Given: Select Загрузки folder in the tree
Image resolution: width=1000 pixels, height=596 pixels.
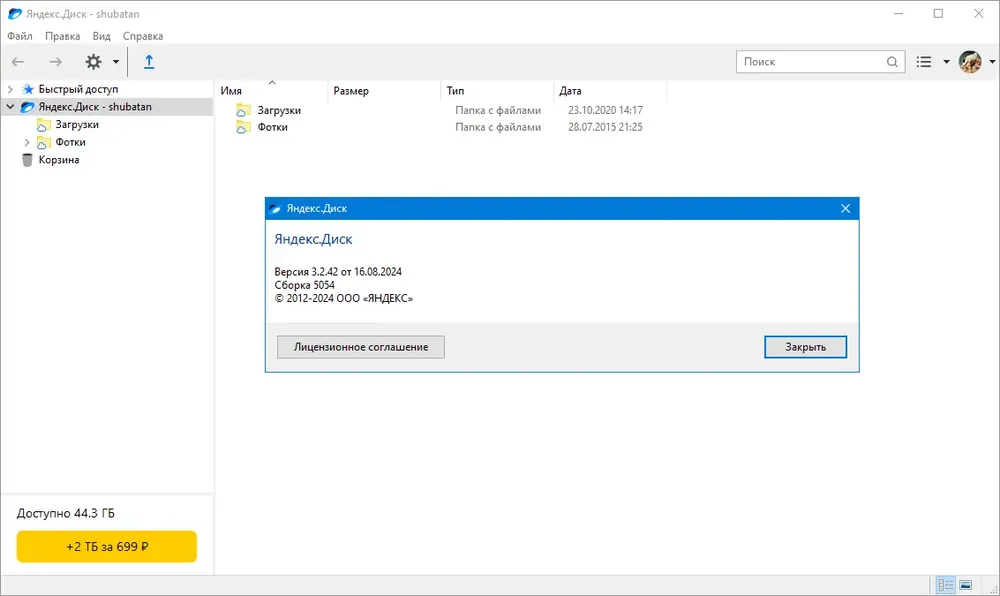Looking at the screenshot, I should tap(77, 124).
